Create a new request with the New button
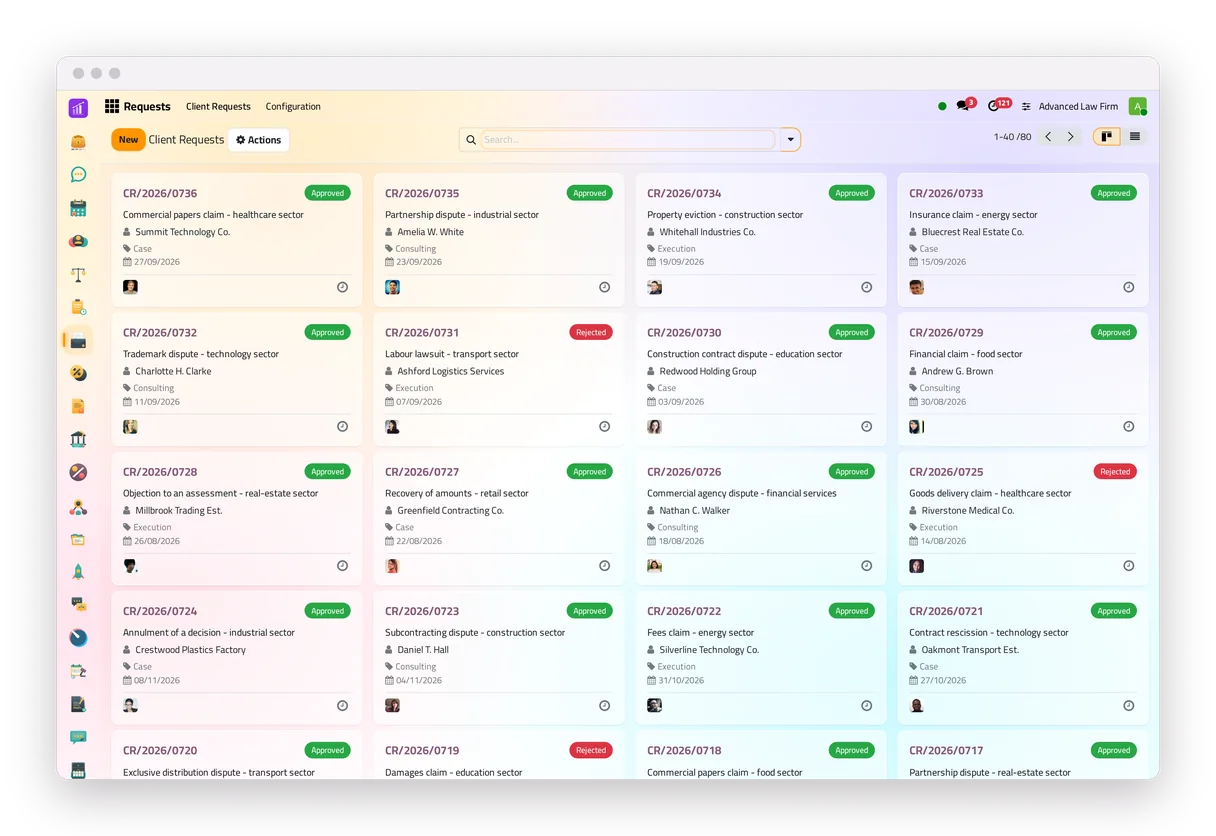Image resolution: width=1216 pixels, height=836 pixels. pos(128,140)
